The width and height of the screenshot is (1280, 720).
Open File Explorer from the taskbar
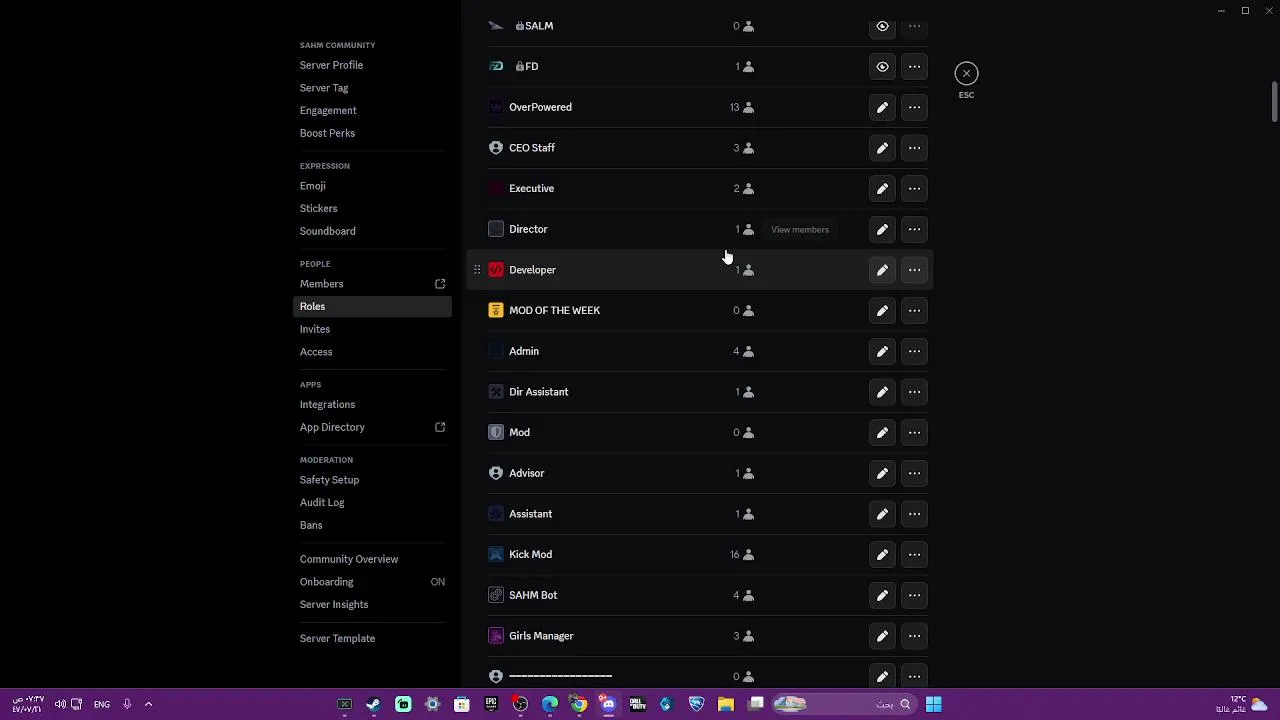coord(726,704)
